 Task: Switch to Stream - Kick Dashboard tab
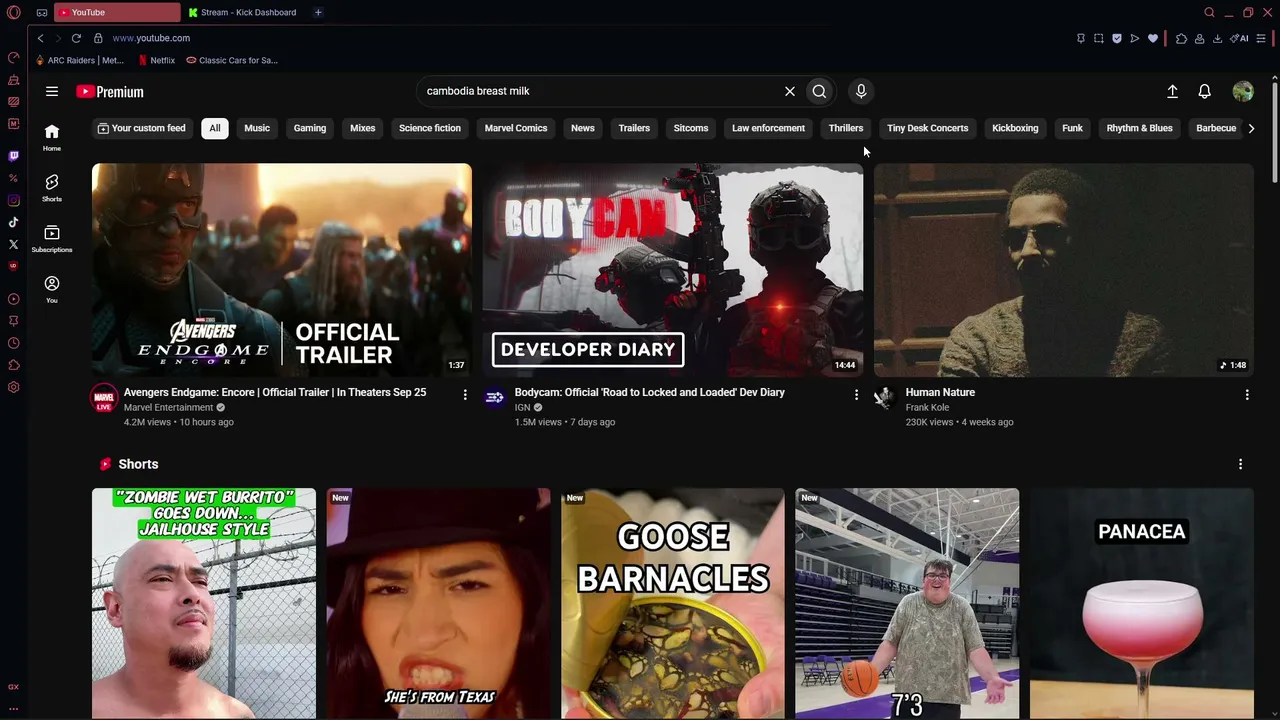pyautogui.click(x=243, y=12)
